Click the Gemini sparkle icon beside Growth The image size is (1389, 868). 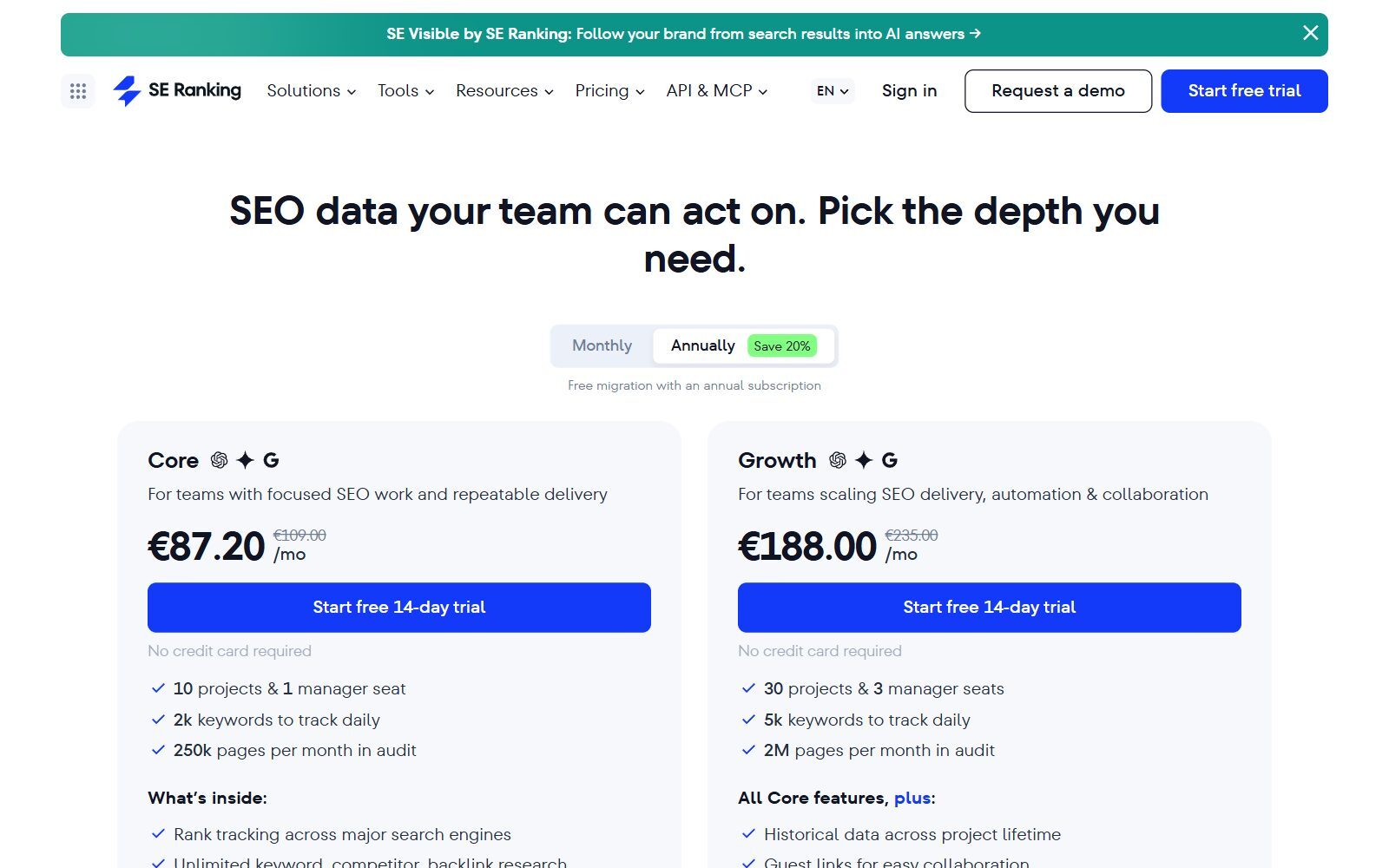[x=864, y=460]
